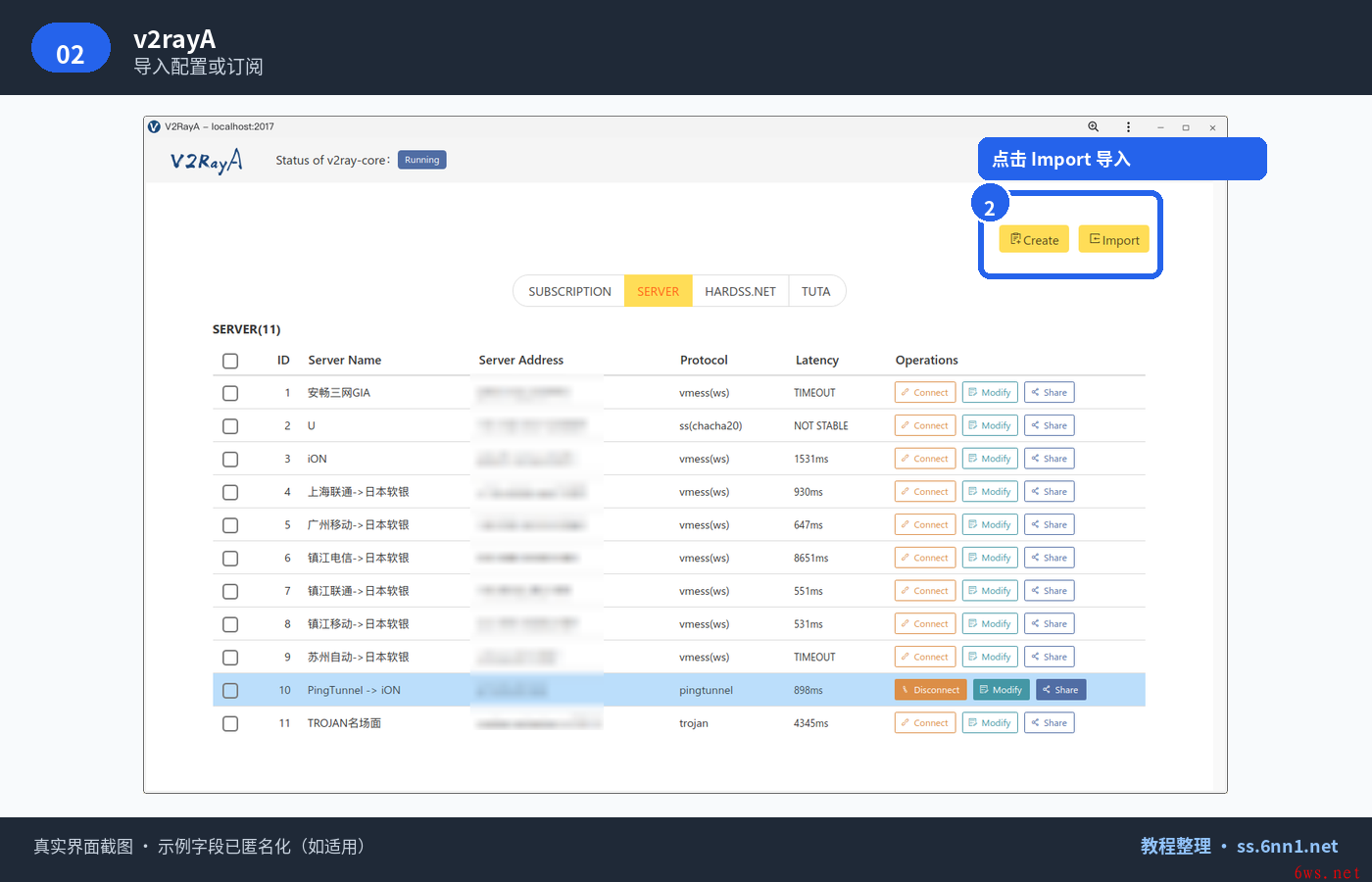The width and height of the screenshot is (1372, 882).
Task: Check the box for server 安畅三网GIA
Action: [x=230, y=393]
